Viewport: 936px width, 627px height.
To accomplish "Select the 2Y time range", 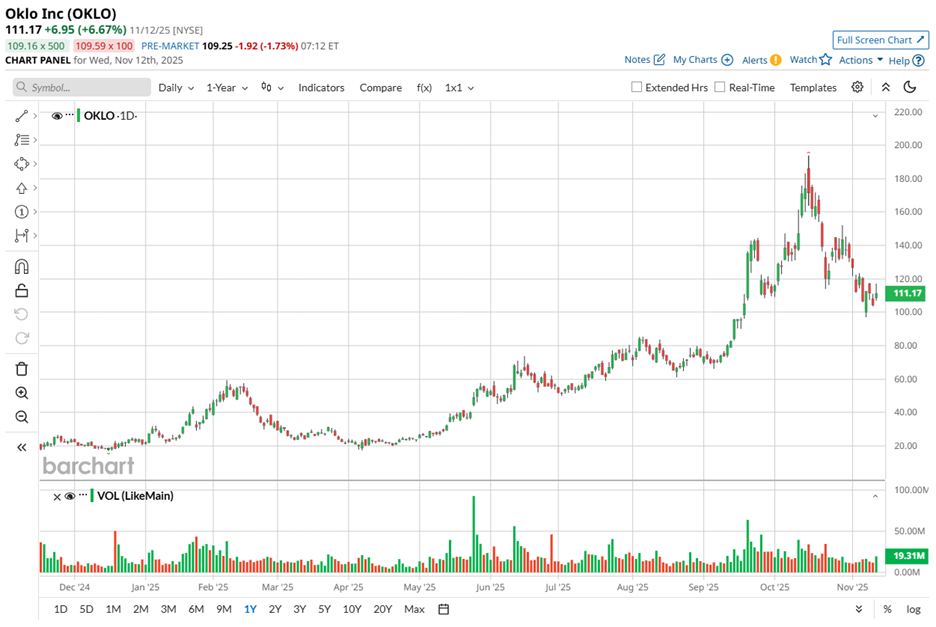I will (275, 609).
